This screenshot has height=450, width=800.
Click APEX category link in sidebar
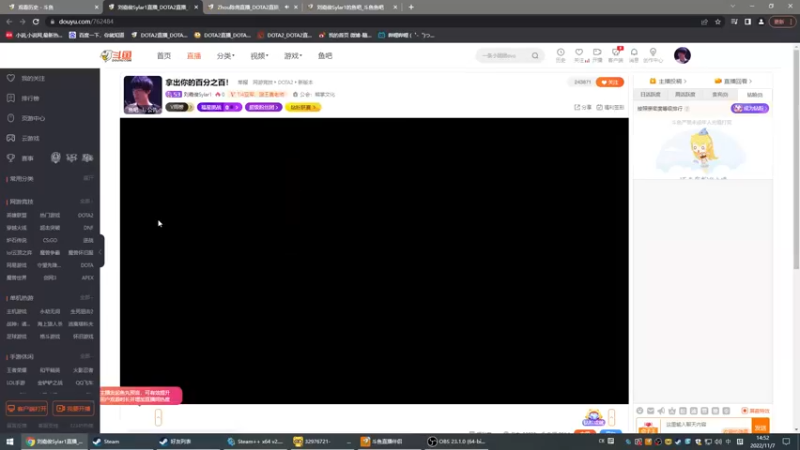[87, 278]
